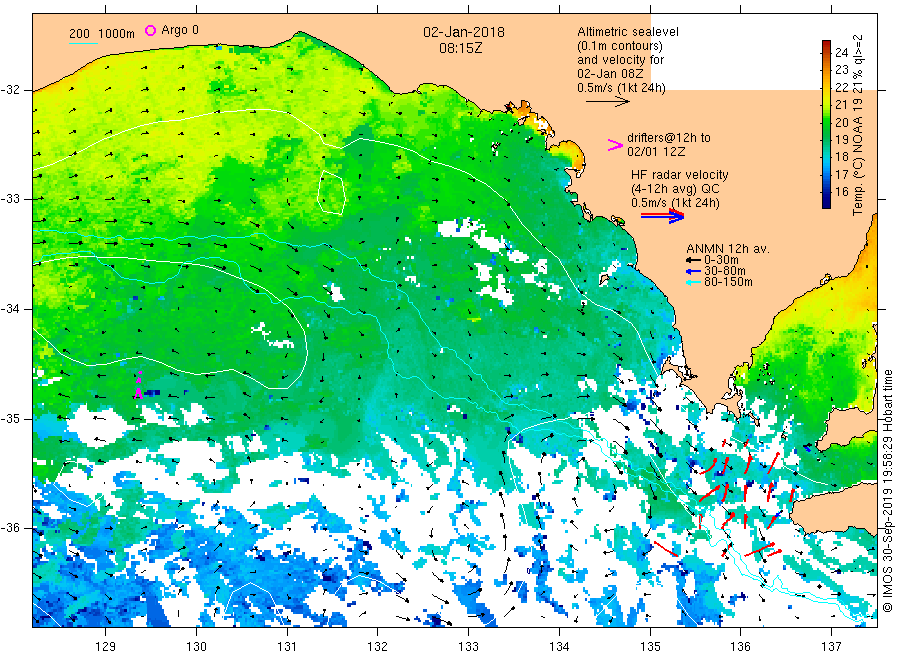Click the dark blue bottom of the temperature color bar

pos(827,202)
